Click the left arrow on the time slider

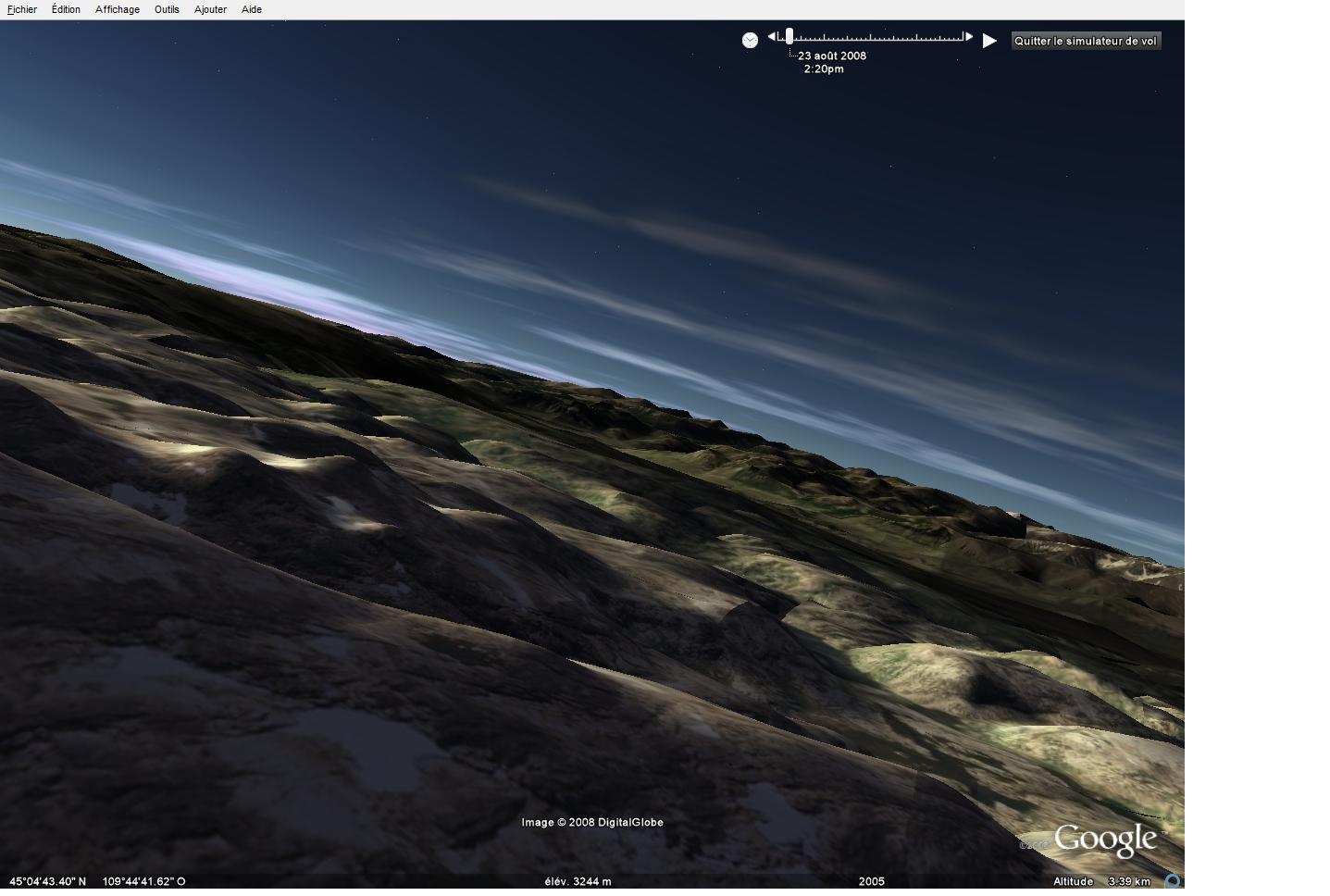tap(772, 37)
